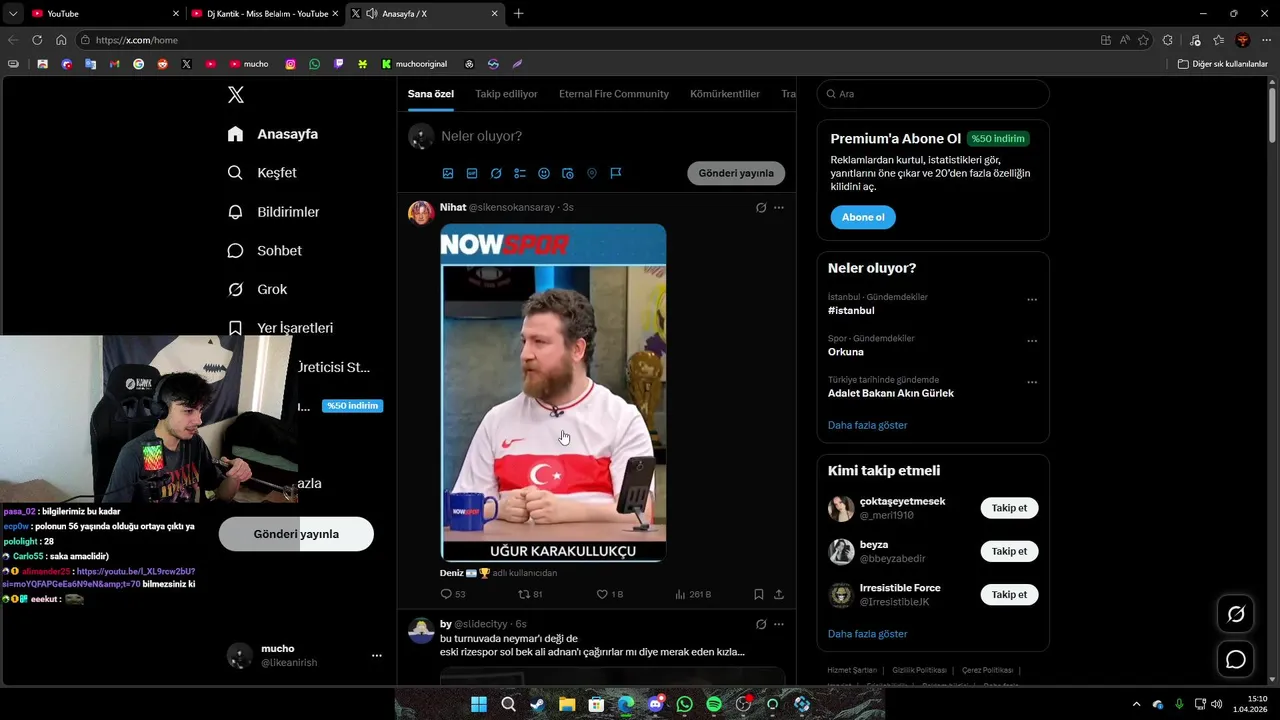Repost Nihat's post (81)
The image size is (1280, 720).
530,594
